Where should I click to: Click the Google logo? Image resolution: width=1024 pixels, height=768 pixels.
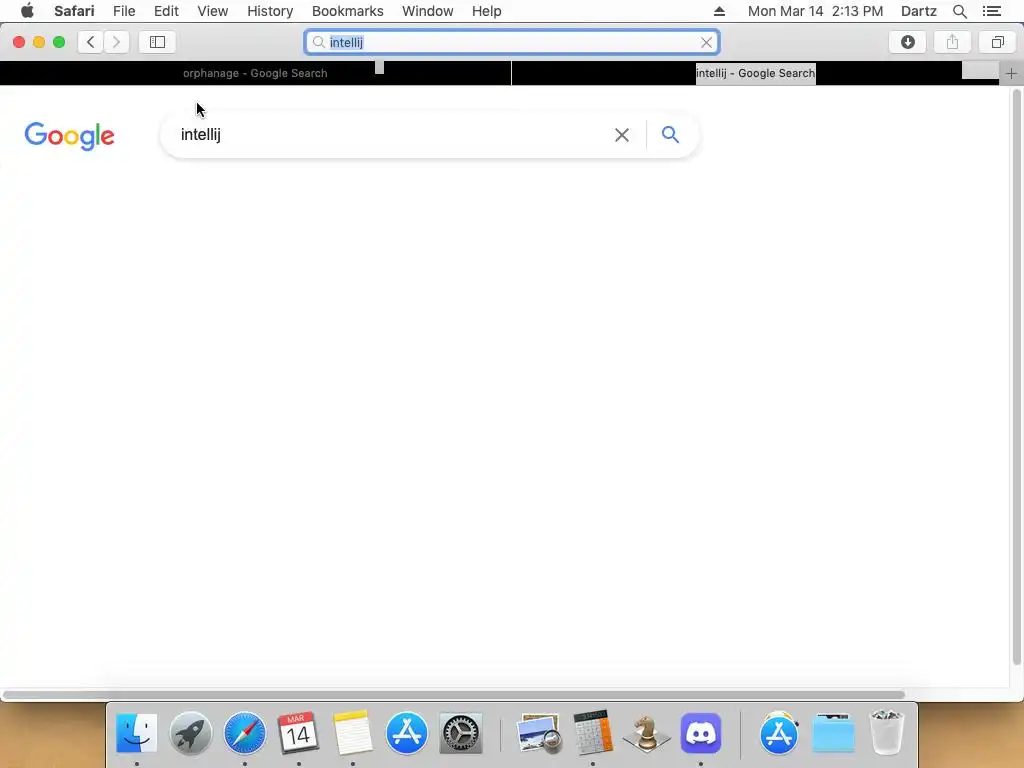coord(69,136)
